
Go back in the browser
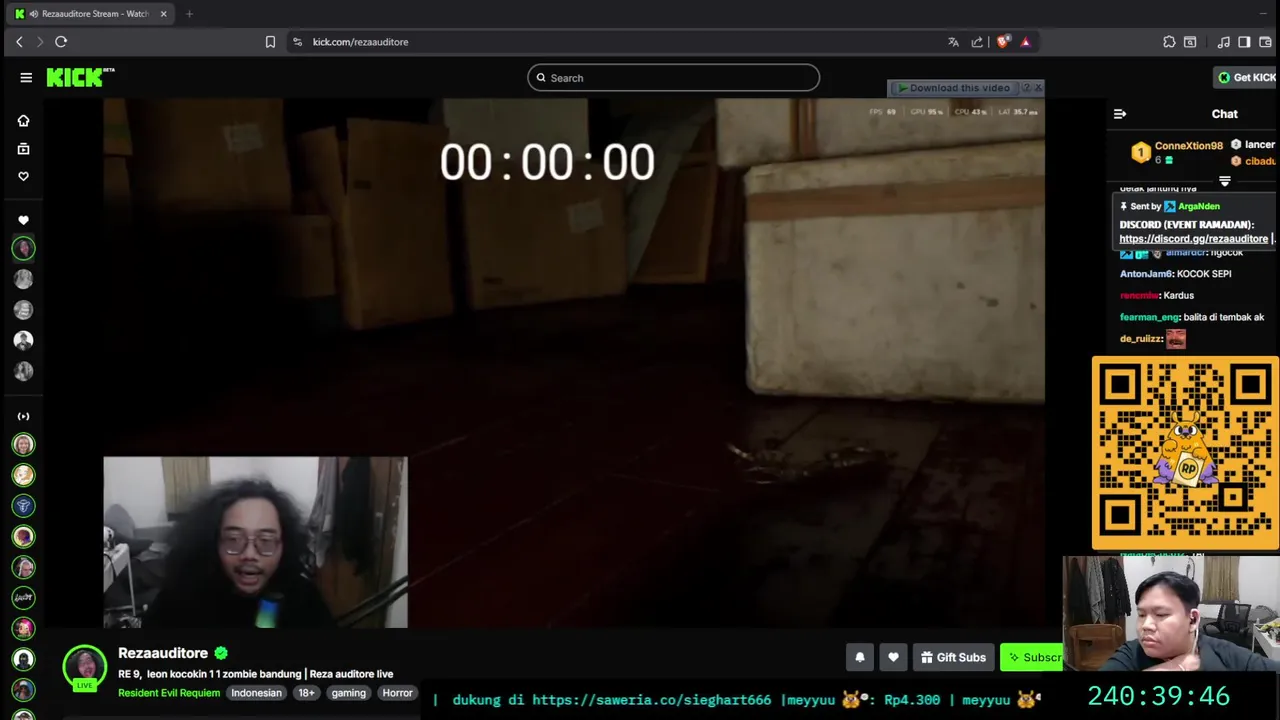click(x=19, y=42)
